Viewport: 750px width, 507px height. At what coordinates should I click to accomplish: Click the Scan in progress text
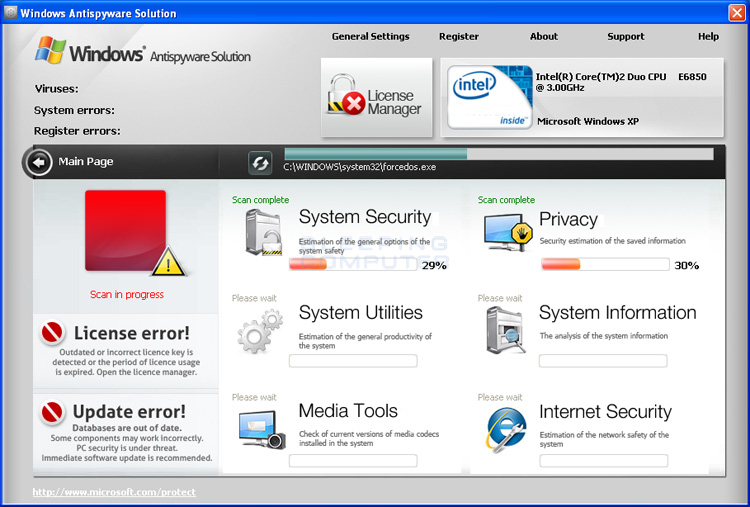click(x=127, y=295)
